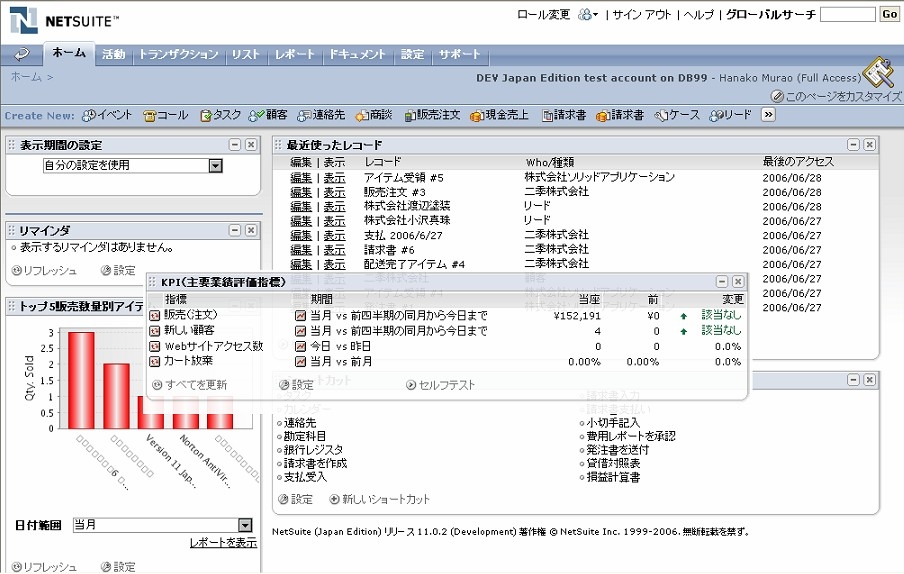The image size is (904, 574).
Task: Show more Create New shortcuts arrow
Action: pyautogui.click(x=768, y=115)
